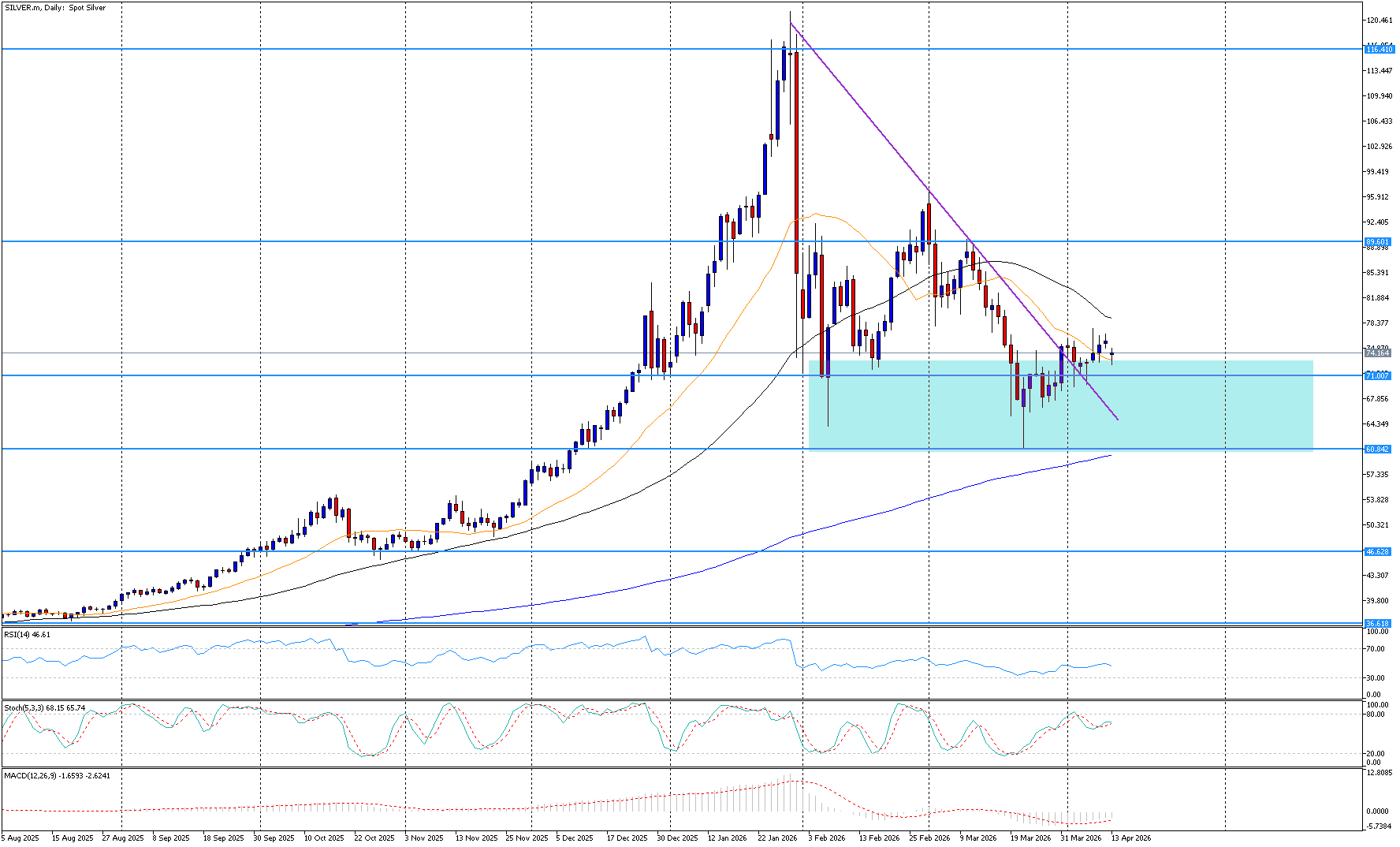Select the 46.628 price level label
1400x847 pixels.
pos(1377,552)
